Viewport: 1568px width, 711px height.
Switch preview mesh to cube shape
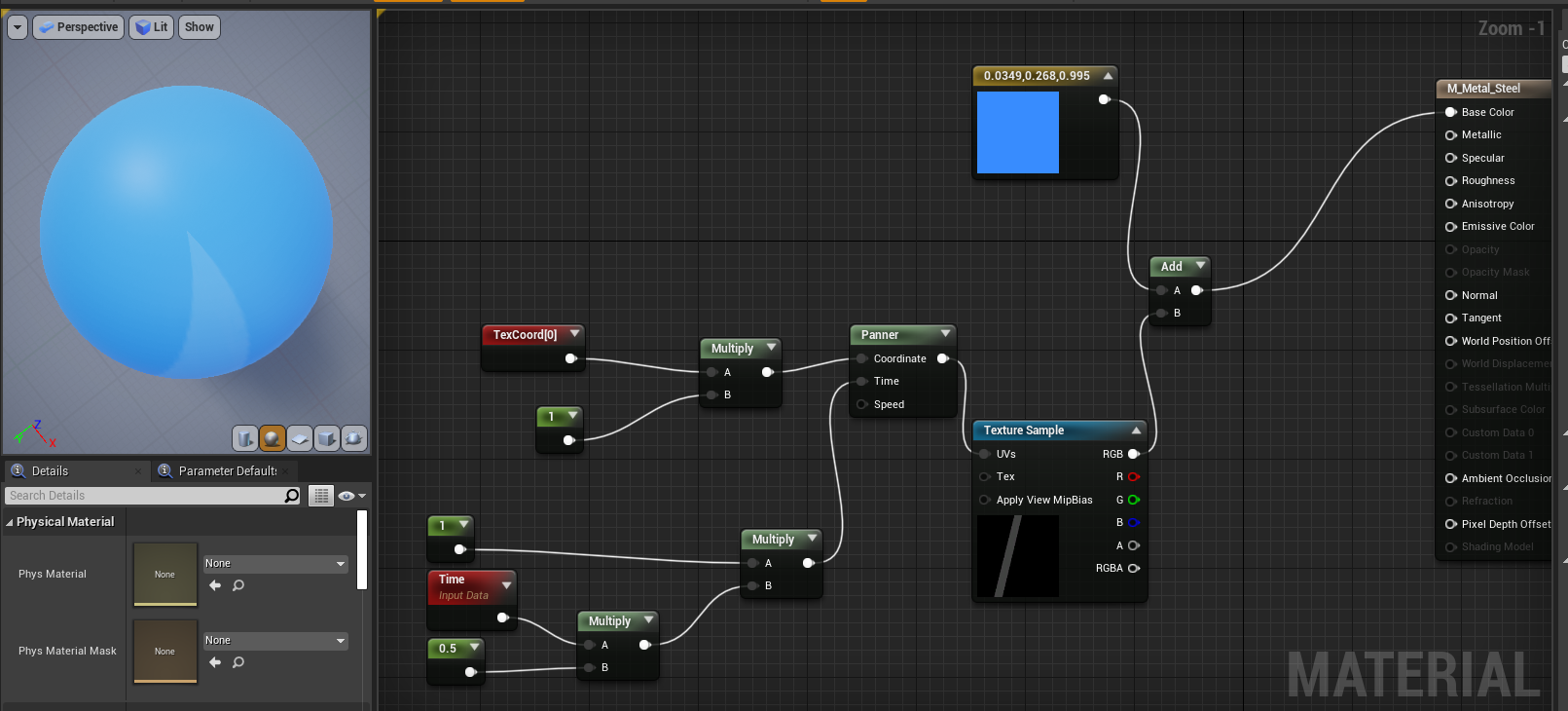tap(327, 438)
